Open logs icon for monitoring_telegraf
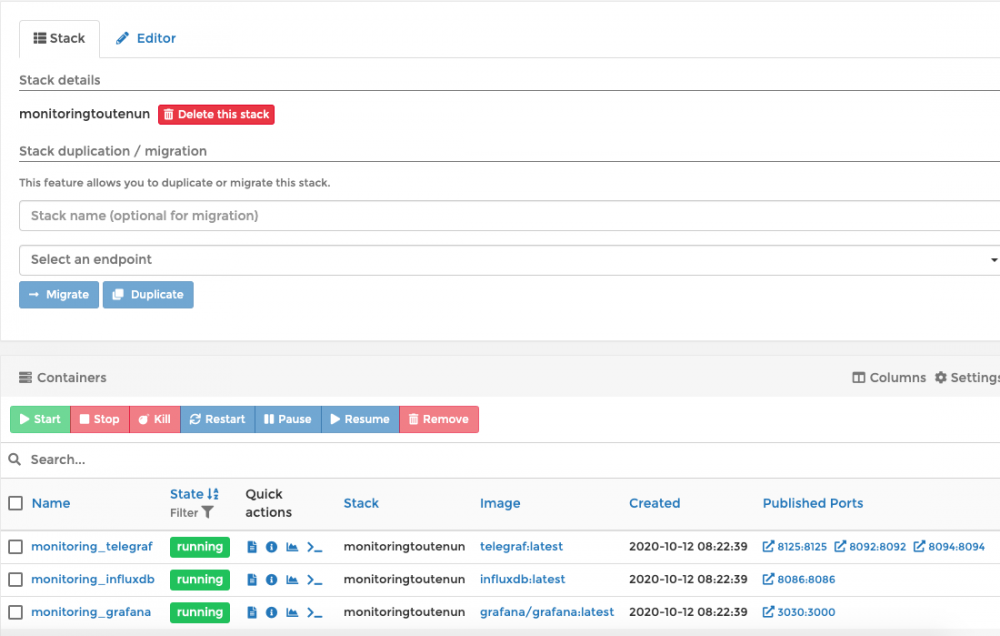The image size is (1000, 636). click(252, 547)
